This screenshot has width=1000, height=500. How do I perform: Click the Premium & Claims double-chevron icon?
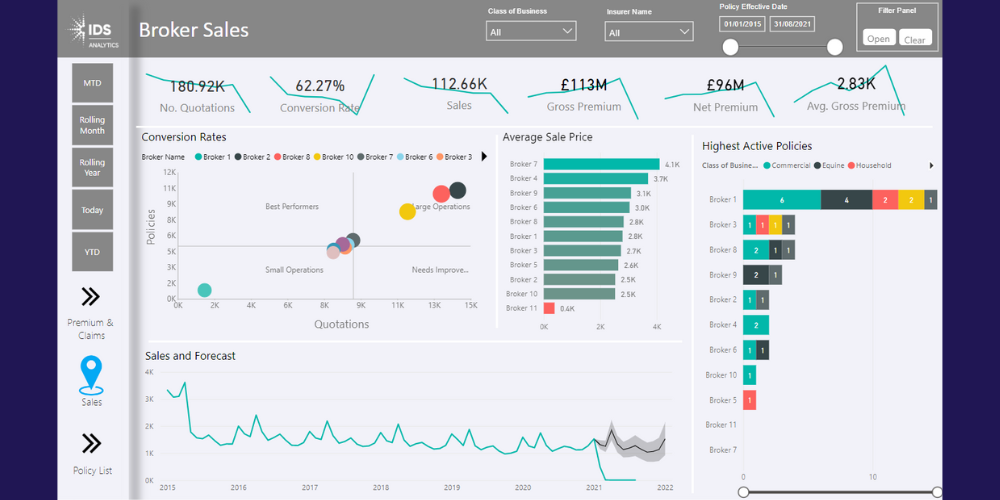pos(91,296)
